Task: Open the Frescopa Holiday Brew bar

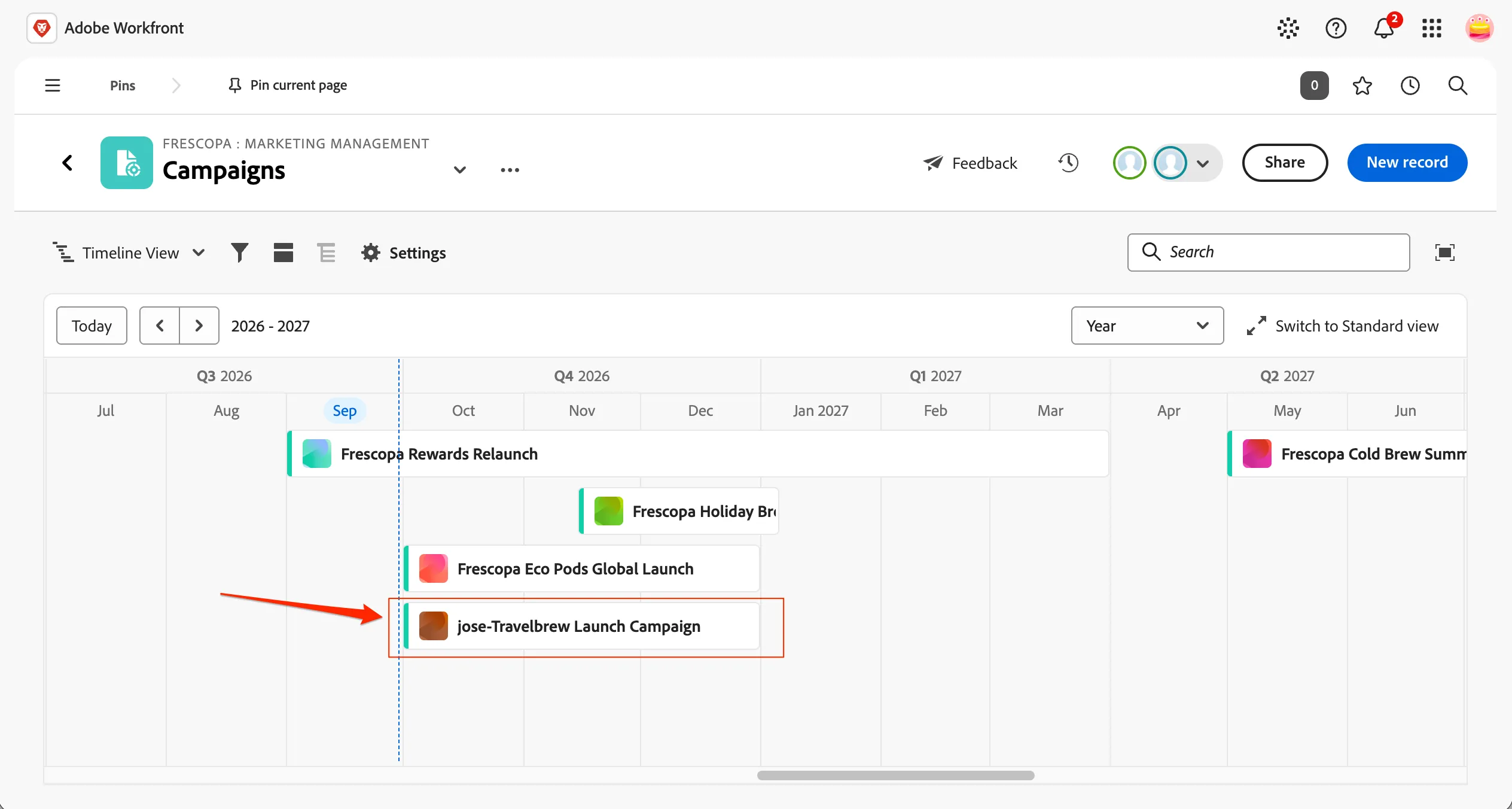Action: tap(679, 511)
